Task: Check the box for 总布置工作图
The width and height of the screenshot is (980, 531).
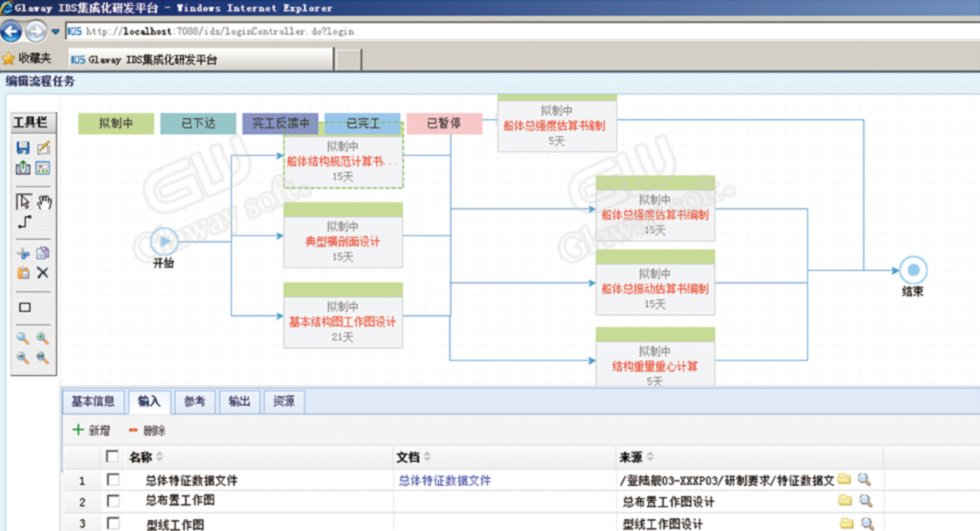Action: (113, 501)
